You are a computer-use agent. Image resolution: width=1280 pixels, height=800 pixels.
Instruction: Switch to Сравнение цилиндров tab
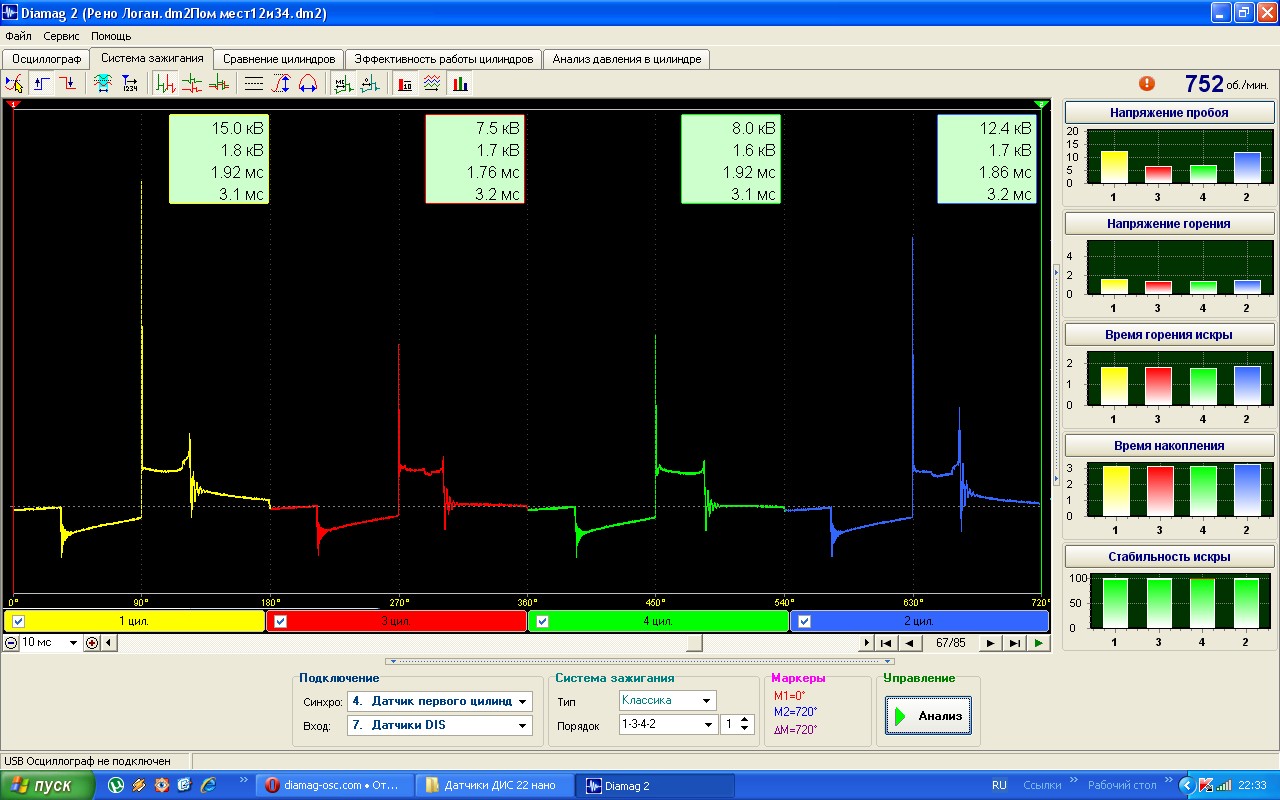(279, 59)
